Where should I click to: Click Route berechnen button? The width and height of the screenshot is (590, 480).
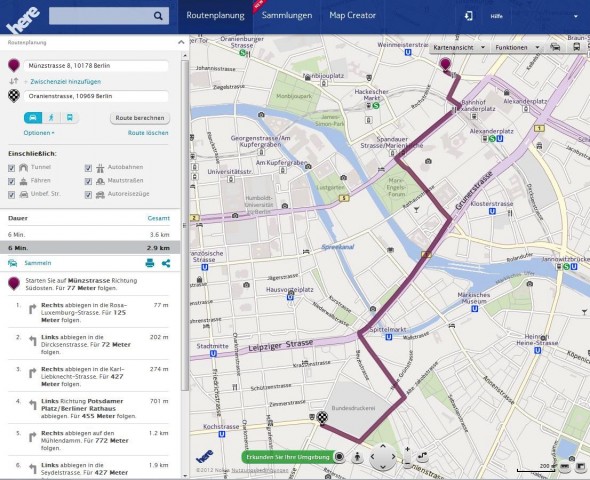[140, 118]
